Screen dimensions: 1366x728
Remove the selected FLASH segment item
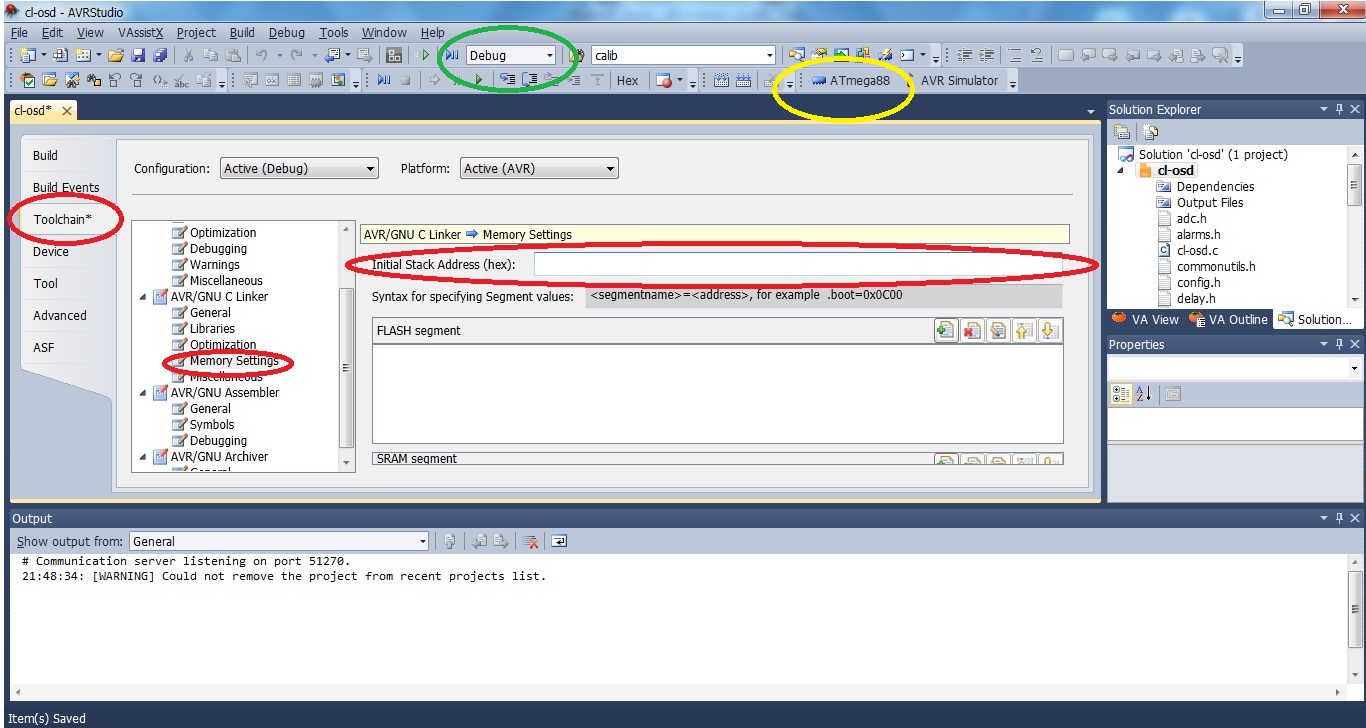(x=971, y=330)
